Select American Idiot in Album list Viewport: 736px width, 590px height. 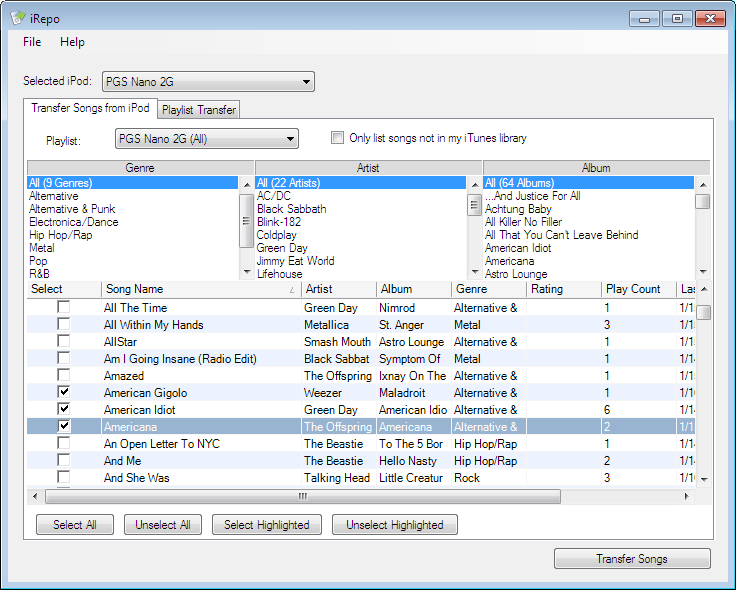click(x=589, y=248)
